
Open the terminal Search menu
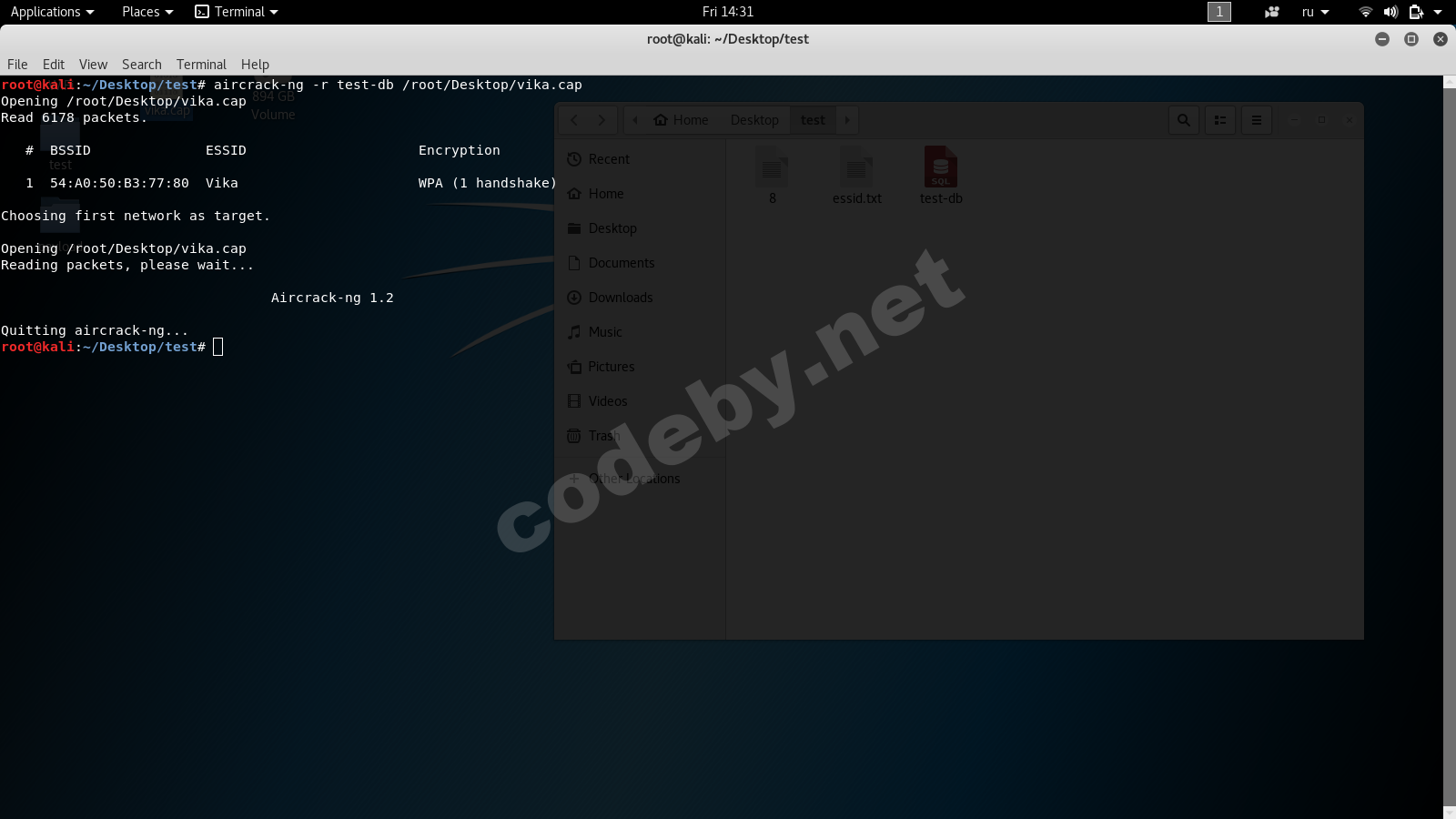(142, 65)
